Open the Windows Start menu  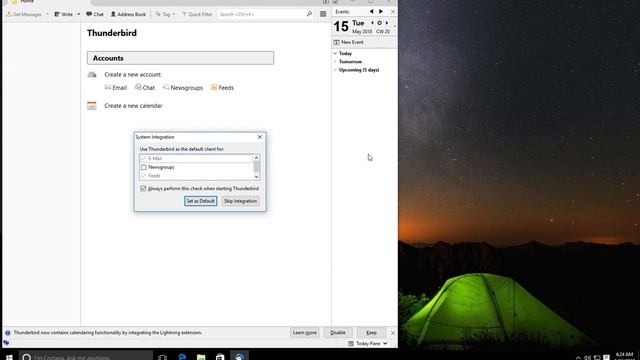(9, 357)
